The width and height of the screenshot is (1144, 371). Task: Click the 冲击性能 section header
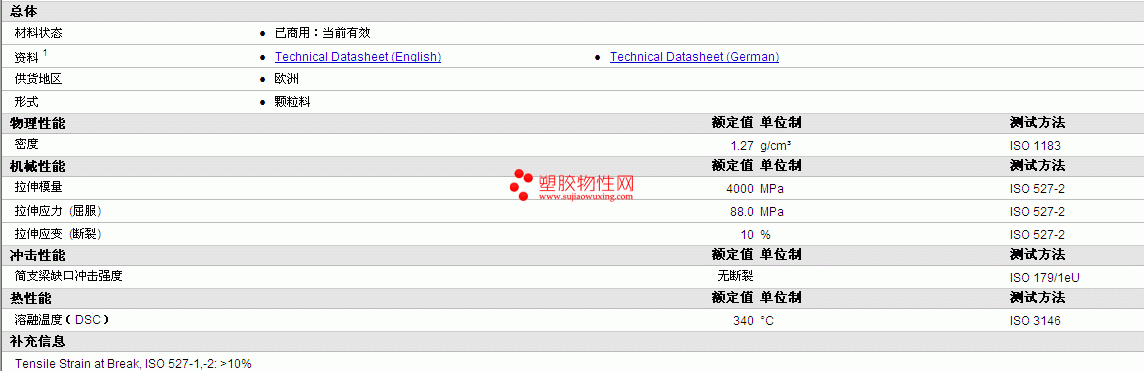37,255
